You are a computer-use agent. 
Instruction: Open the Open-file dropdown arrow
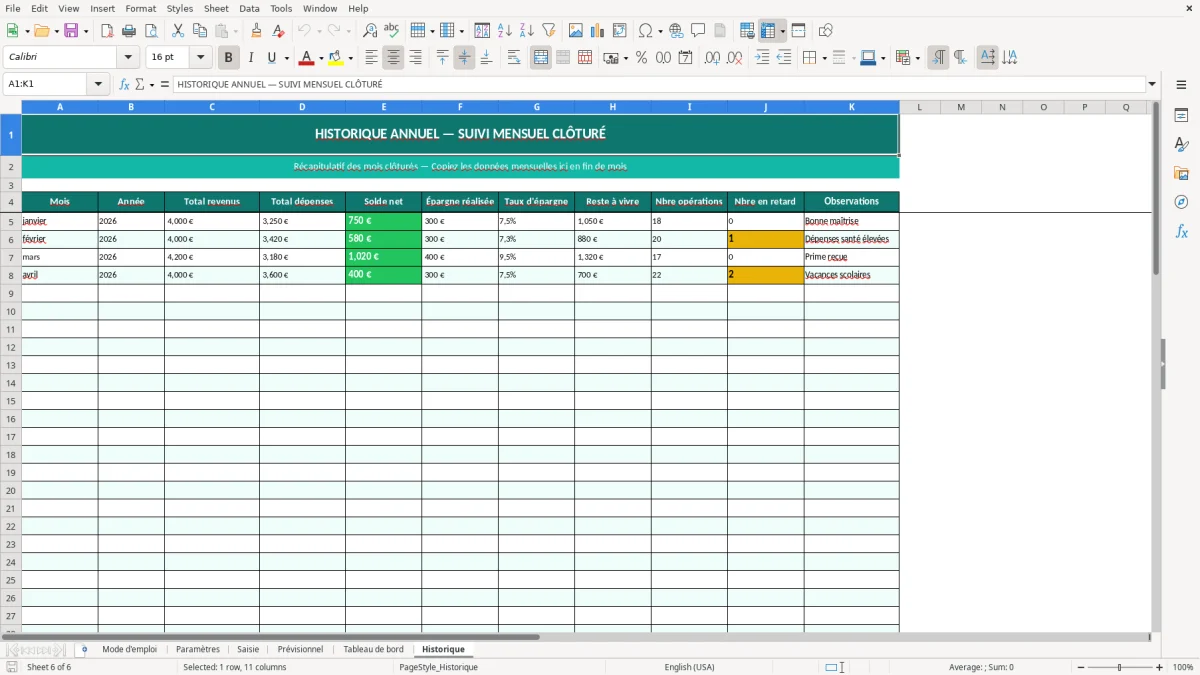[x=56, y=31]
